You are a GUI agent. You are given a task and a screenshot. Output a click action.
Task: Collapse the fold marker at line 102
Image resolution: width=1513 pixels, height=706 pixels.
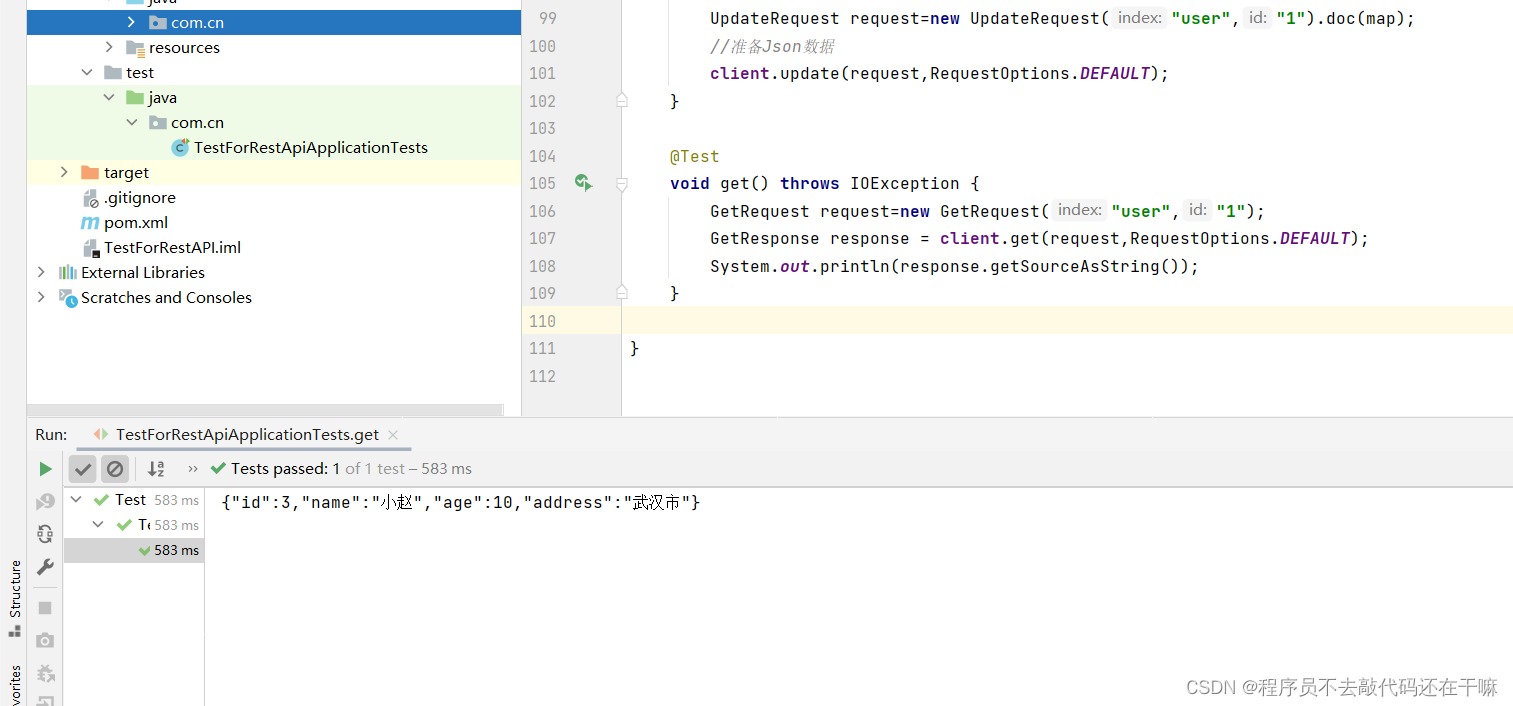[x=622, y=101]
